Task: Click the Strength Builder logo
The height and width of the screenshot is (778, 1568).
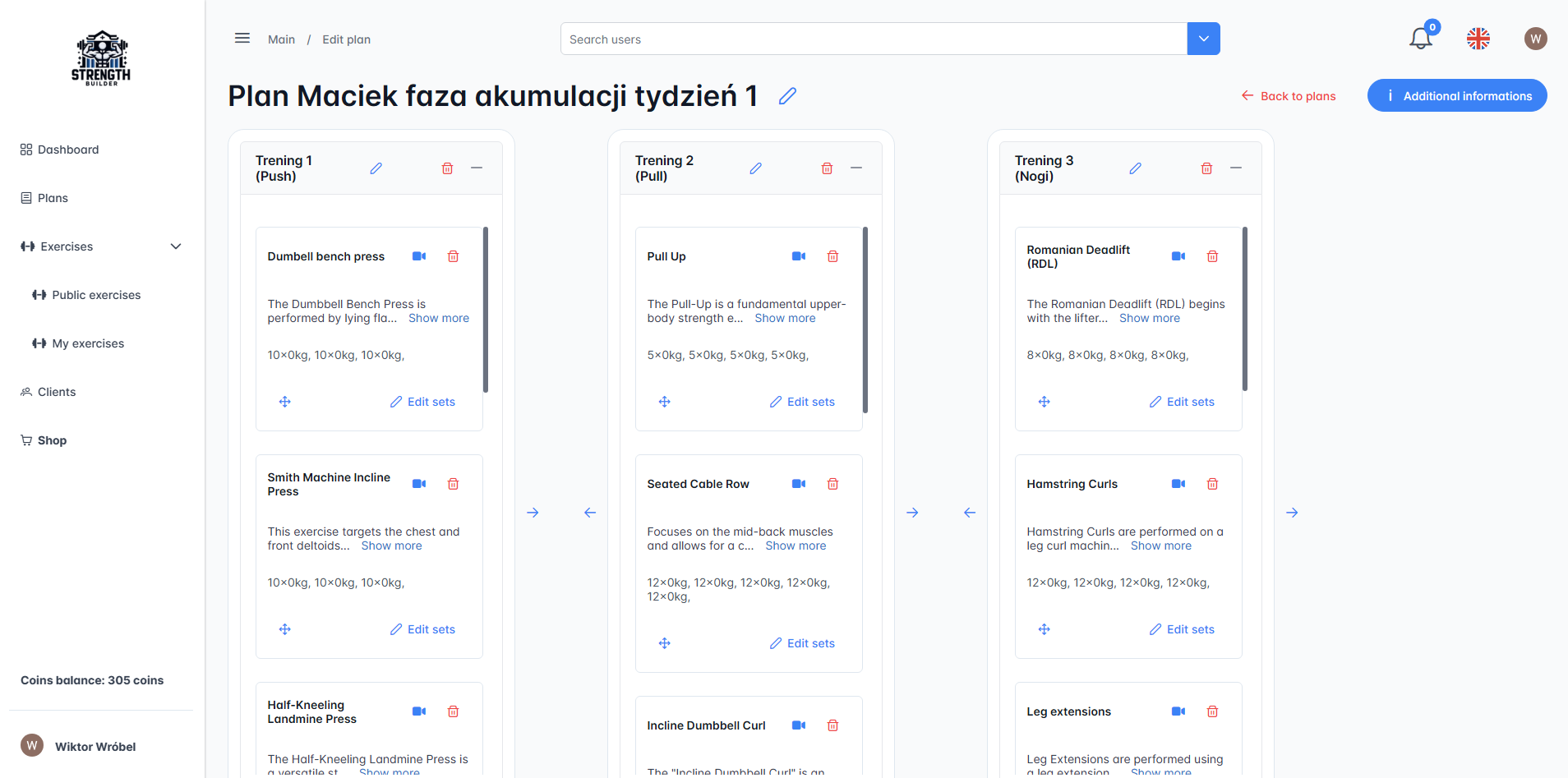Action: (101, 58)
